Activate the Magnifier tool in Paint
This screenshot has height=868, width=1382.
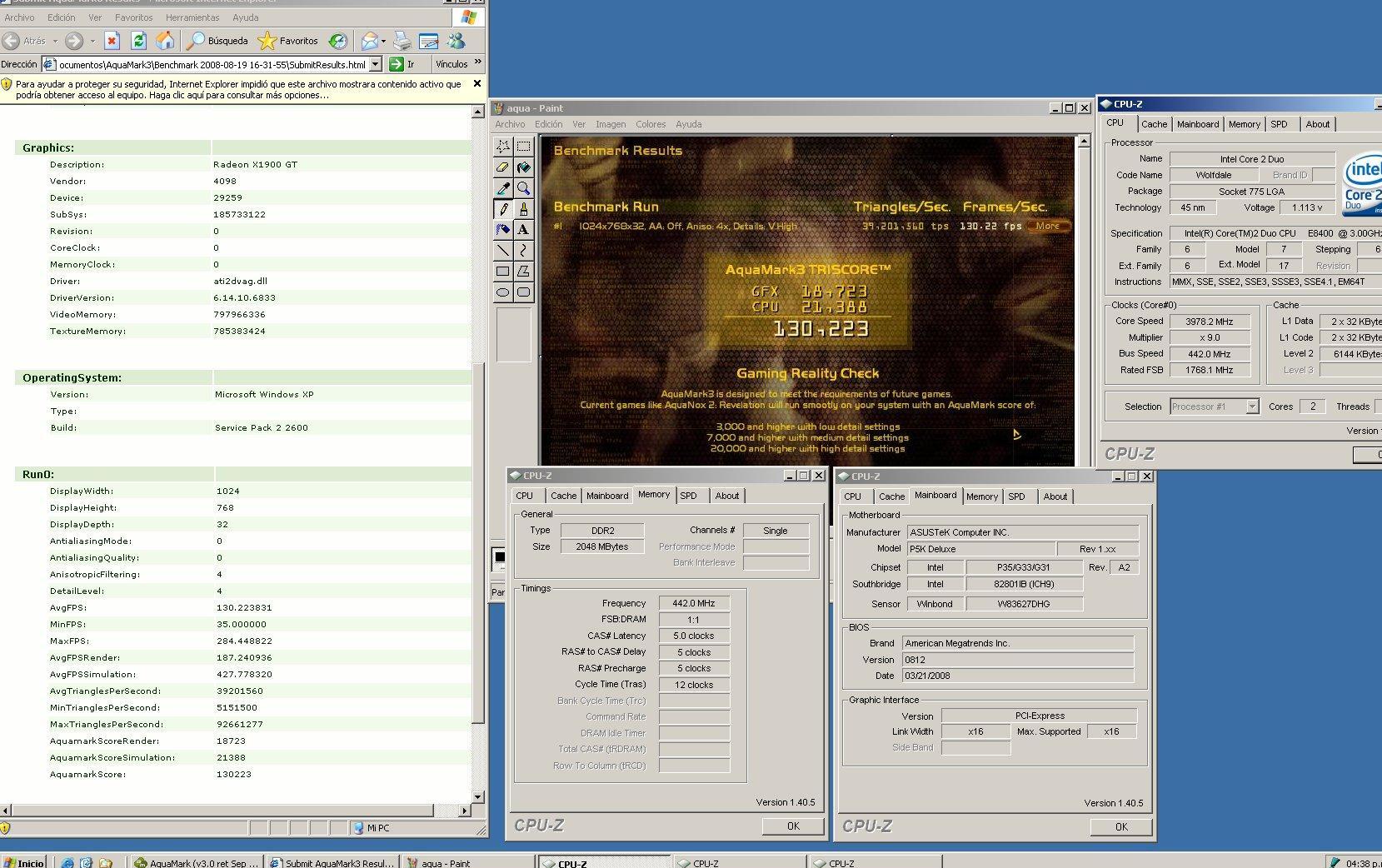click(x=523, y=187)
